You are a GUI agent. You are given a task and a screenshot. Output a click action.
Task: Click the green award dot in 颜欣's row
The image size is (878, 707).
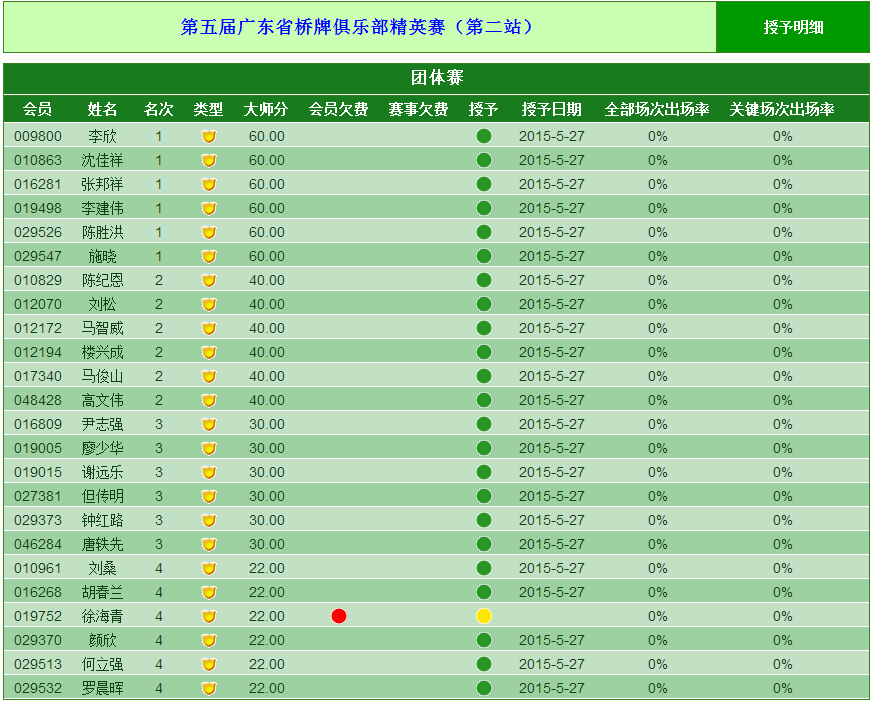484,640
